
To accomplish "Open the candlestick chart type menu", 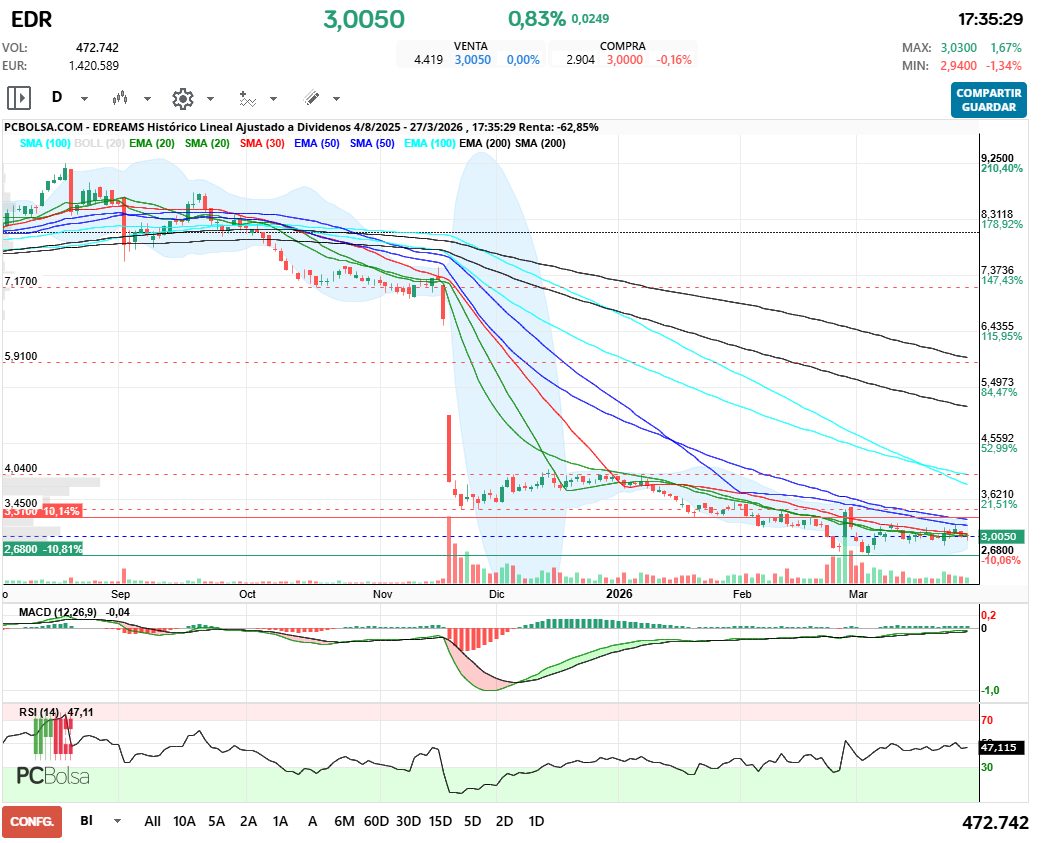I will coord(121,98).
